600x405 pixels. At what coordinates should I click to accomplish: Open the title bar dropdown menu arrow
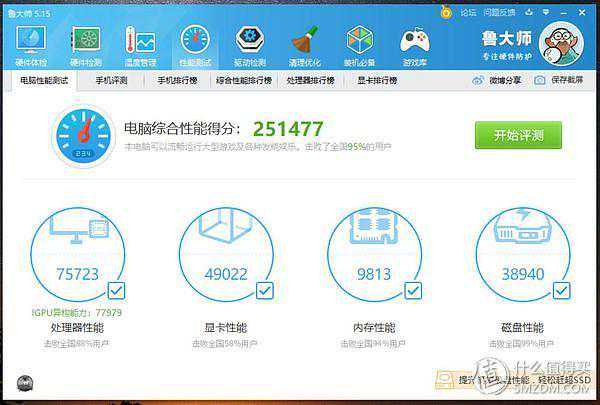tap(546, 13)
